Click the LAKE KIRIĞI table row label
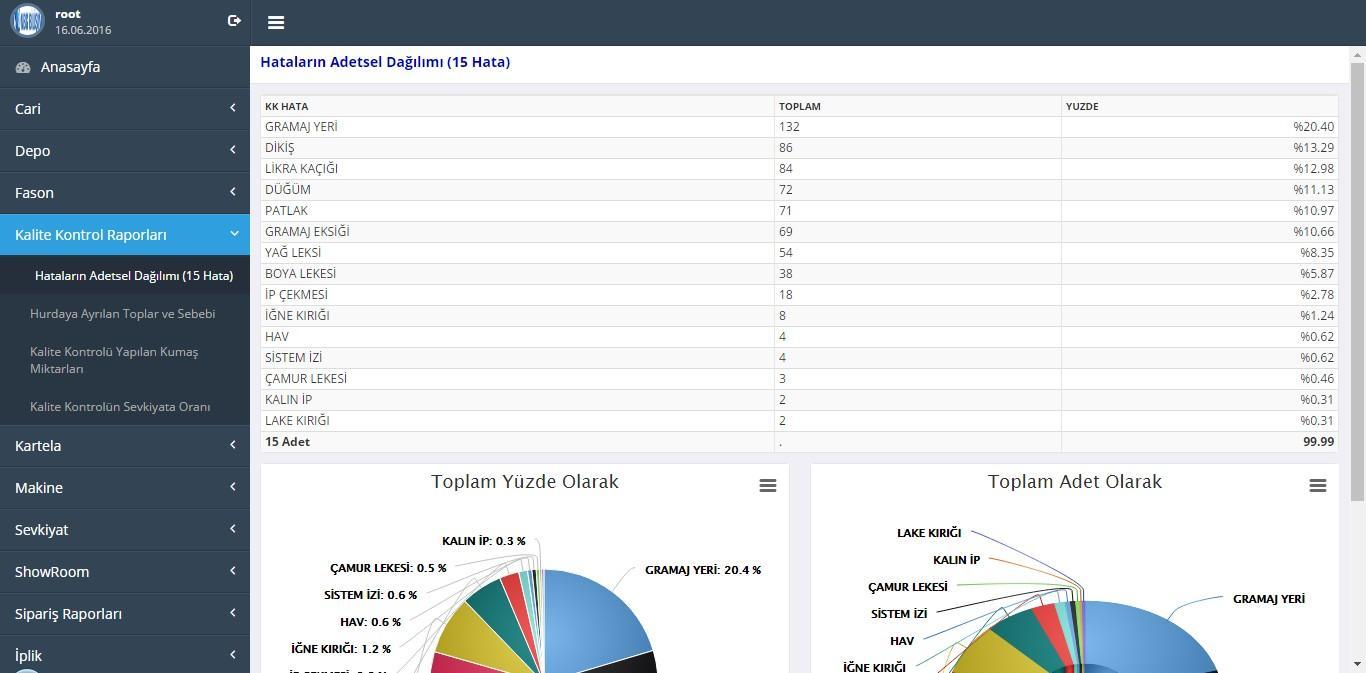 click(x=297, y=421)
